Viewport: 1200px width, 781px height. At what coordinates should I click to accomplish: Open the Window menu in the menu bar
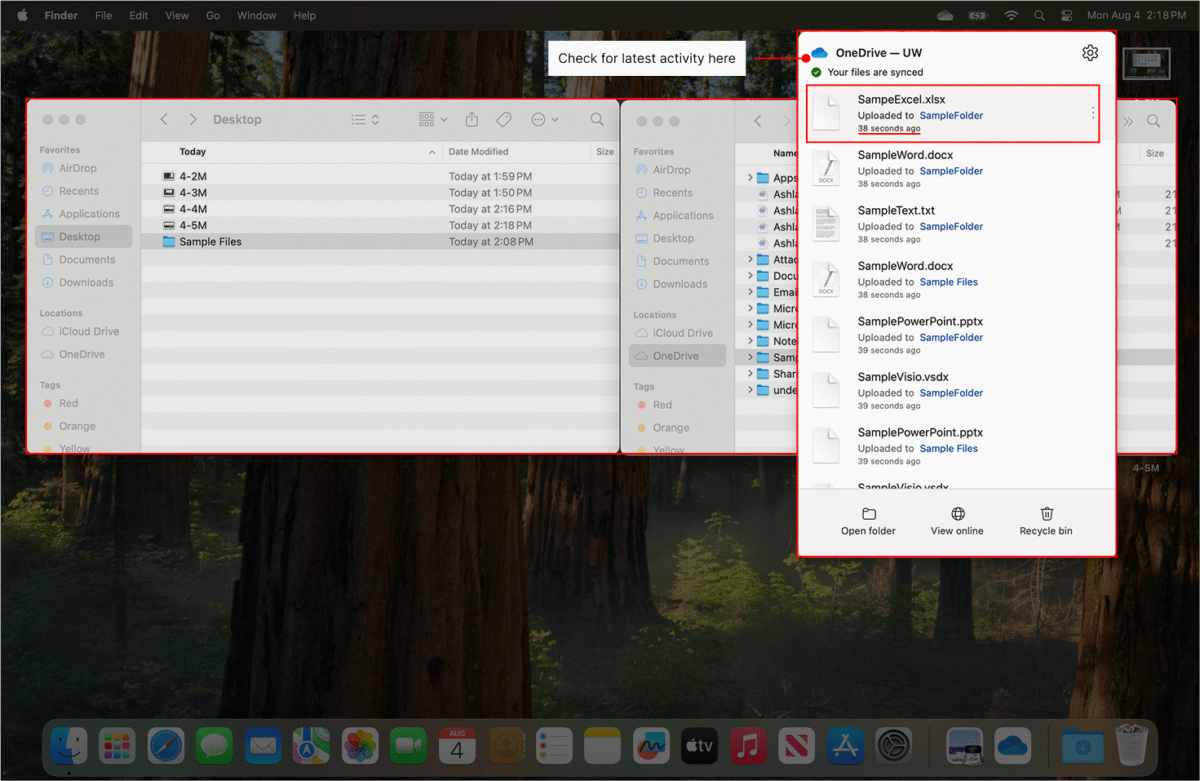[256, 15]
